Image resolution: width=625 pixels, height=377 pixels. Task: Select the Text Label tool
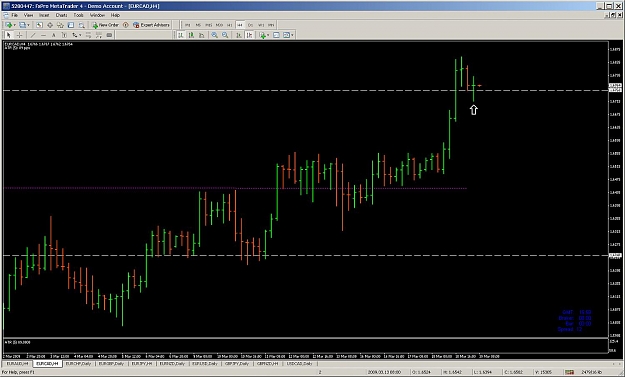[64, 35]
